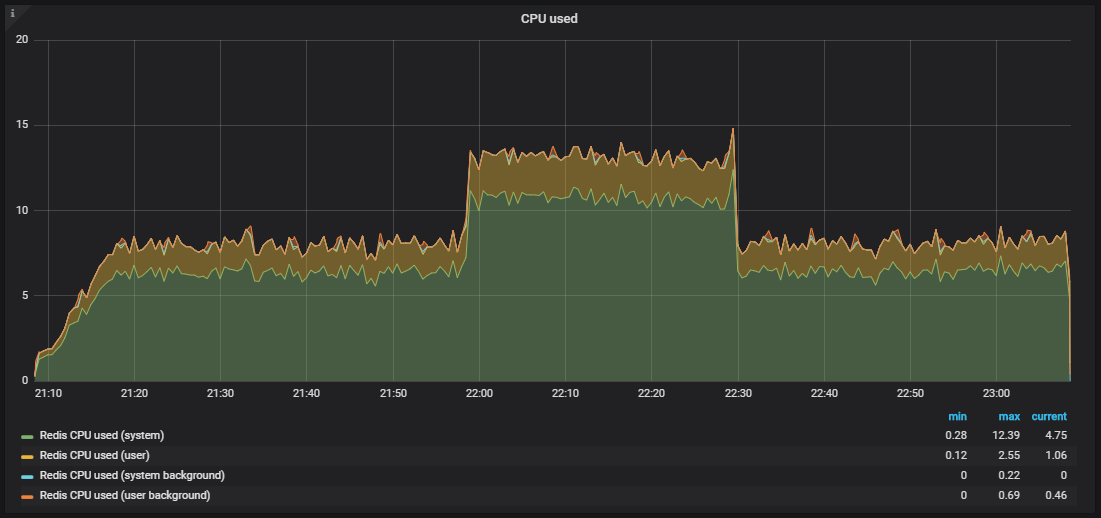Toggle Redis CPU used (user background) series
The height and width of the screenshot is (518, 1101).
(125, 496)
